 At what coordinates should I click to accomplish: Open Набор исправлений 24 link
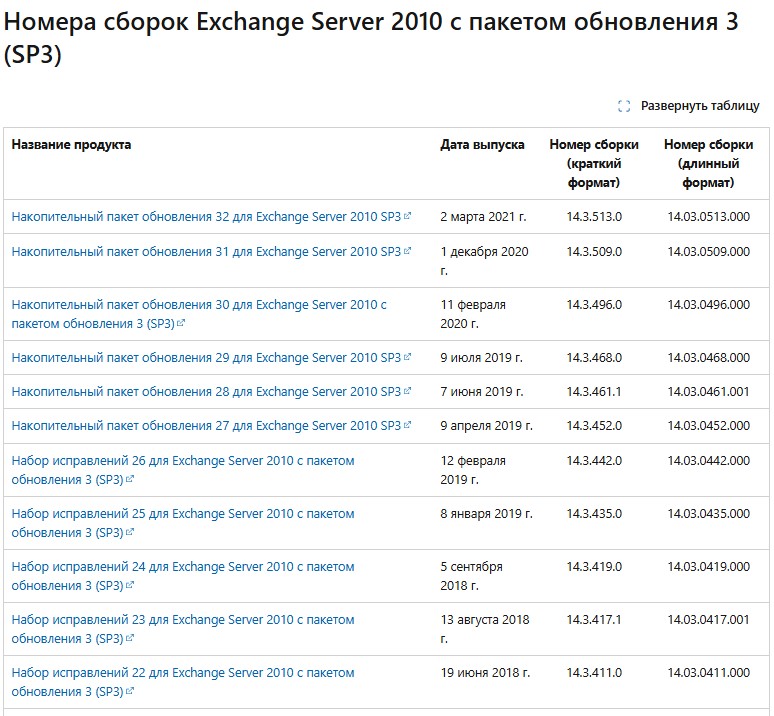182,567
